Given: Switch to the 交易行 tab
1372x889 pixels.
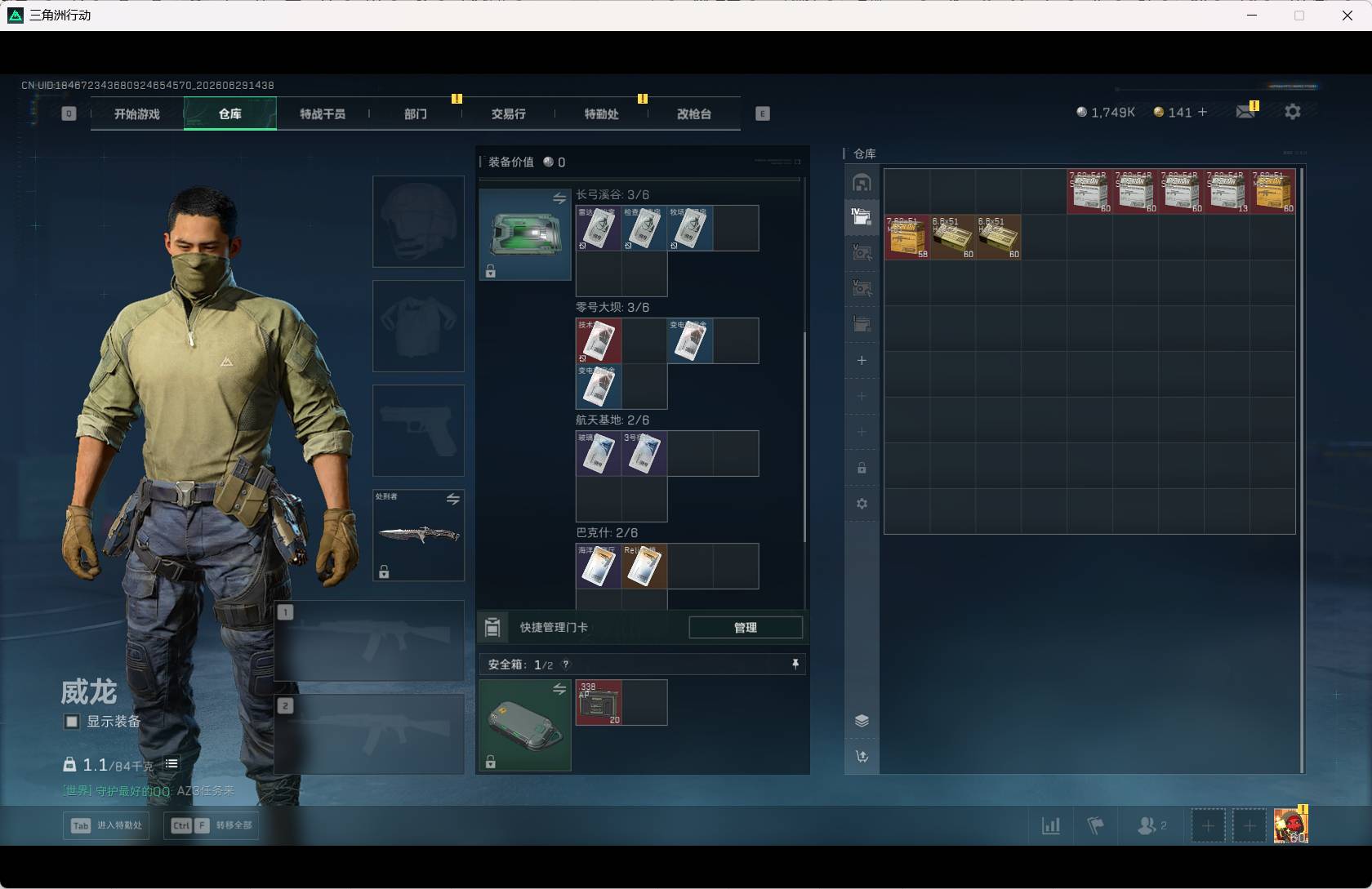Looking at the screenshot, I should (x=509, y=113).
